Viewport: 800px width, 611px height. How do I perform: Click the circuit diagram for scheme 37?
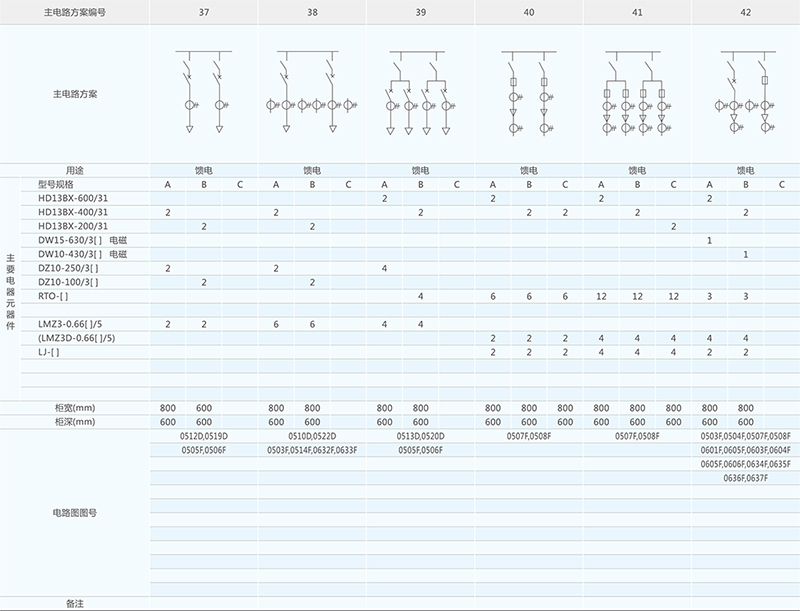point(204,92)
